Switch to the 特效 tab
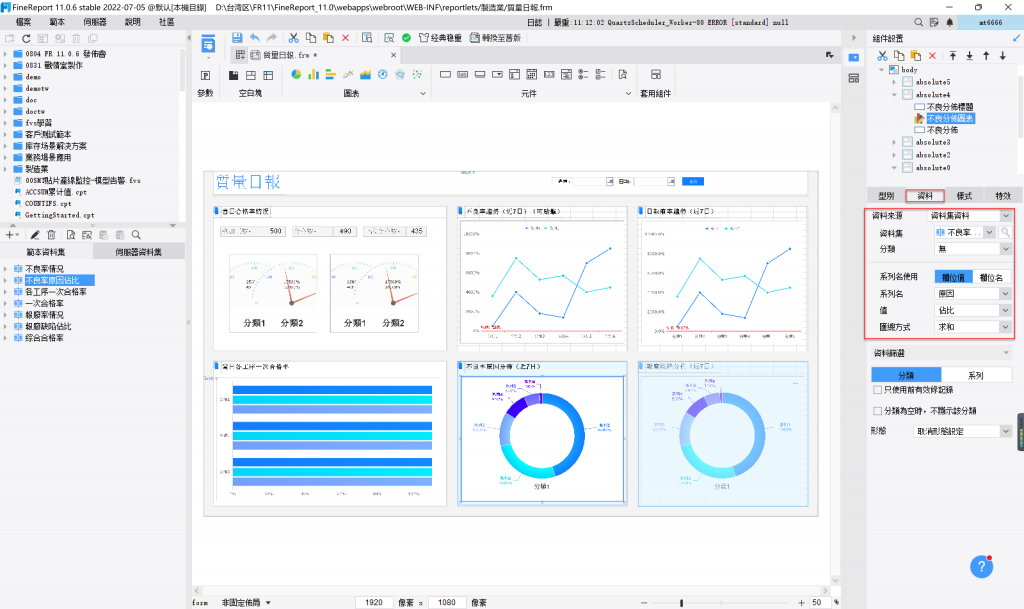The width and height of the screenshot is (1024, 609). click(1003, 196)
